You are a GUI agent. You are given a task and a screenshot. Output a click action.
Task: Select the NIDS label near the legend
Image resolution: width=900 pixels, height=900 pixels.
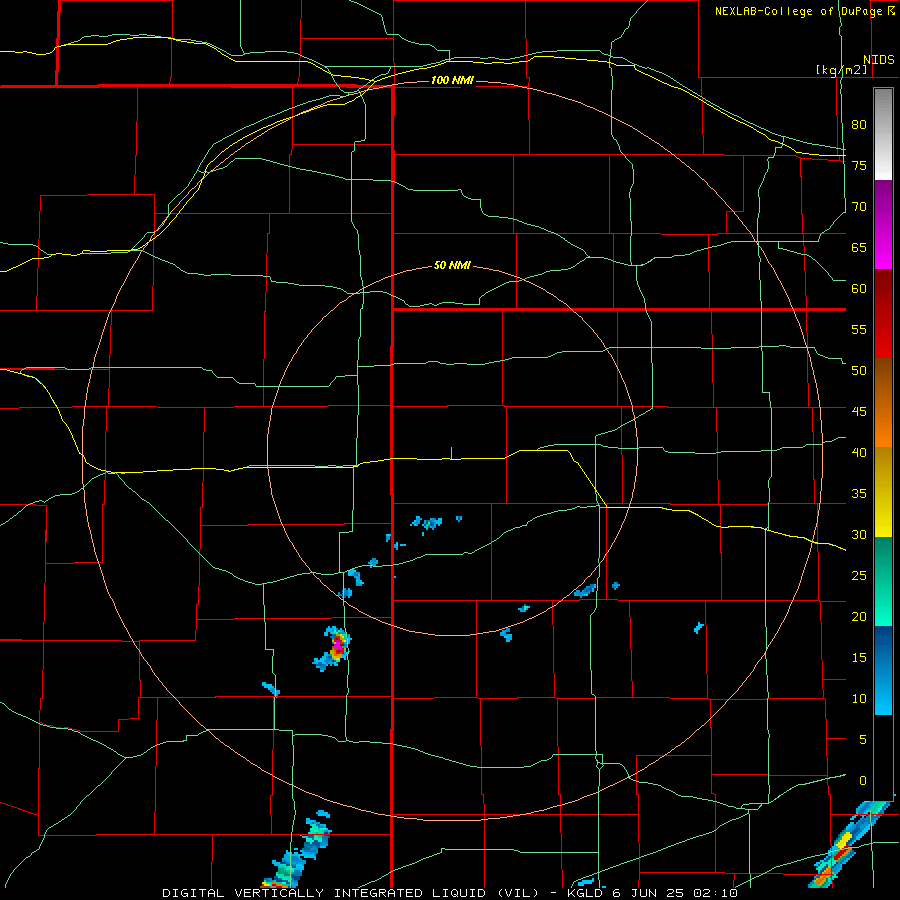coord(878,60)
